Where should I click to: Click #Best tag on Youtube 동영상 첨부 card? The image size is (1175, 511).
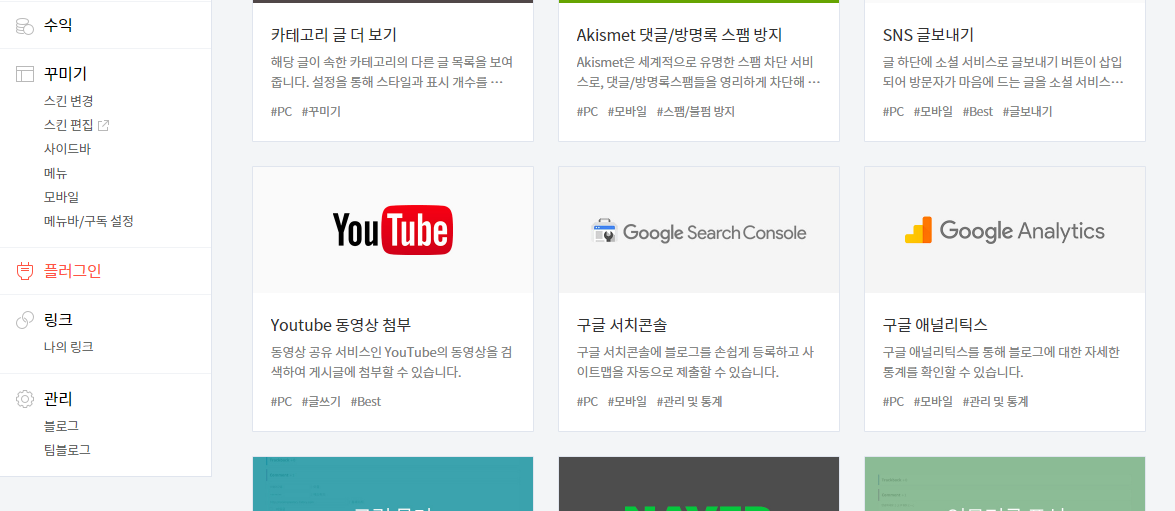pos(366,402)
